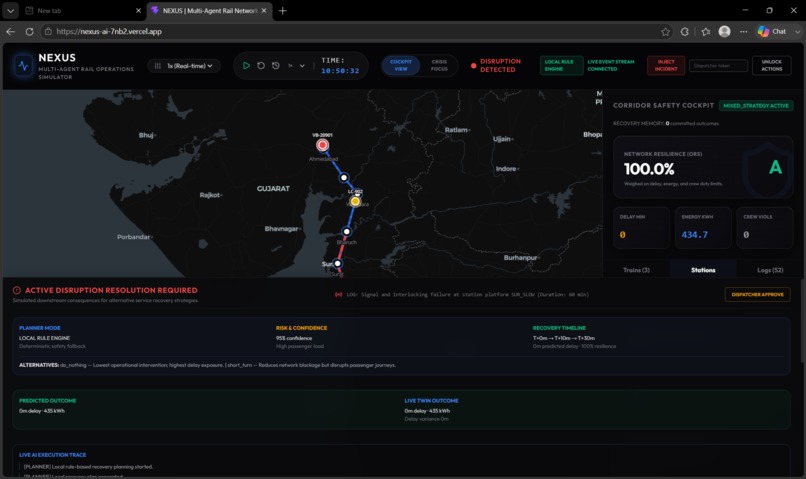The height and width of the screenshot is (479, 806).
Task: Open the Copilot Chat button
Action: coord(772,31)
